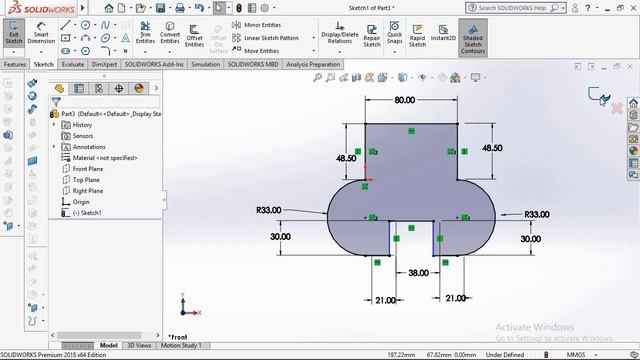Viewport: 640px width, 360px height.
Task: Open dropdown under Trim Entities
Action: click(x=145, y=52)
